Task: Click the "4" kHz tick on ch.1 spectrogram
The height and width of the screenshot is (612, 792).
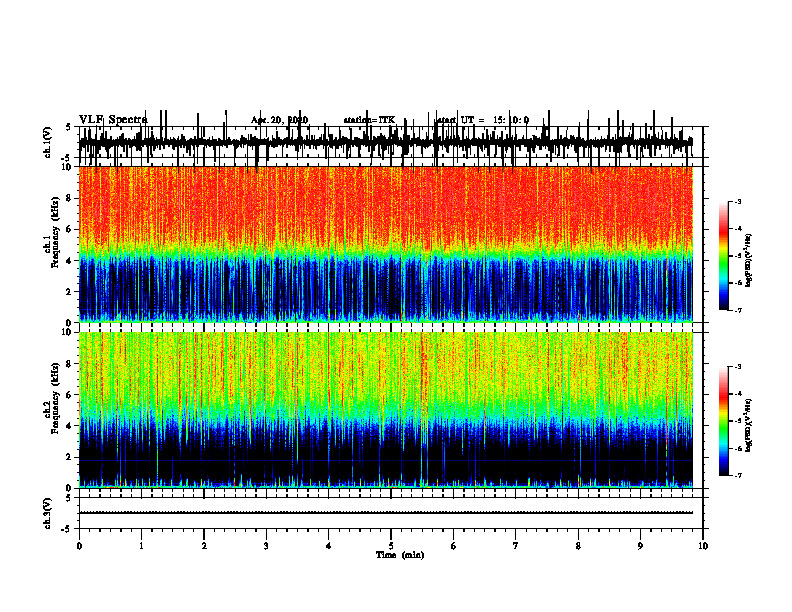Action: [x=69, y=261]
